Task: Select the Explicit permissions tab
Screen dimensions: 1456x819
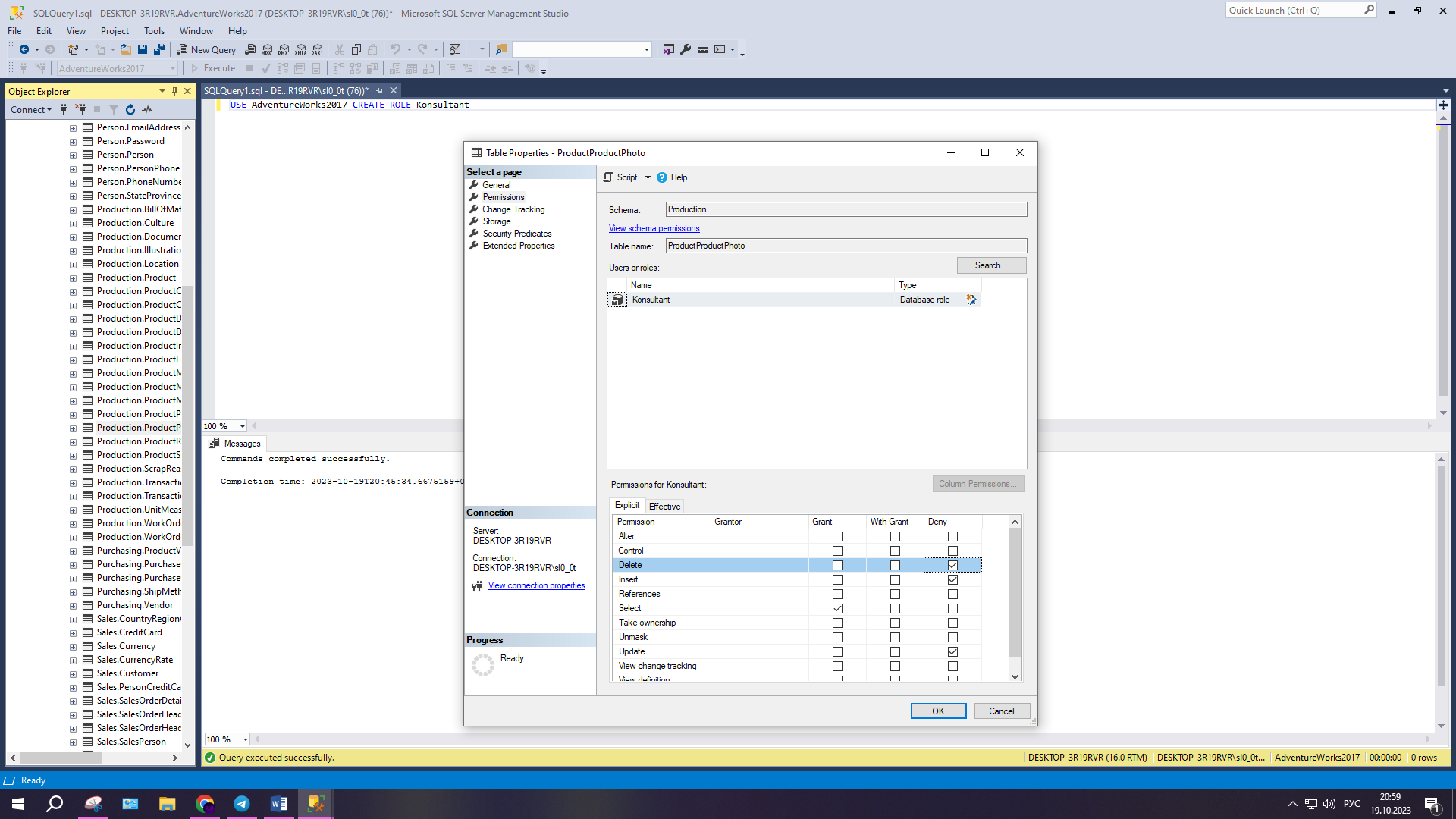Action: click(x=627, y=505)
